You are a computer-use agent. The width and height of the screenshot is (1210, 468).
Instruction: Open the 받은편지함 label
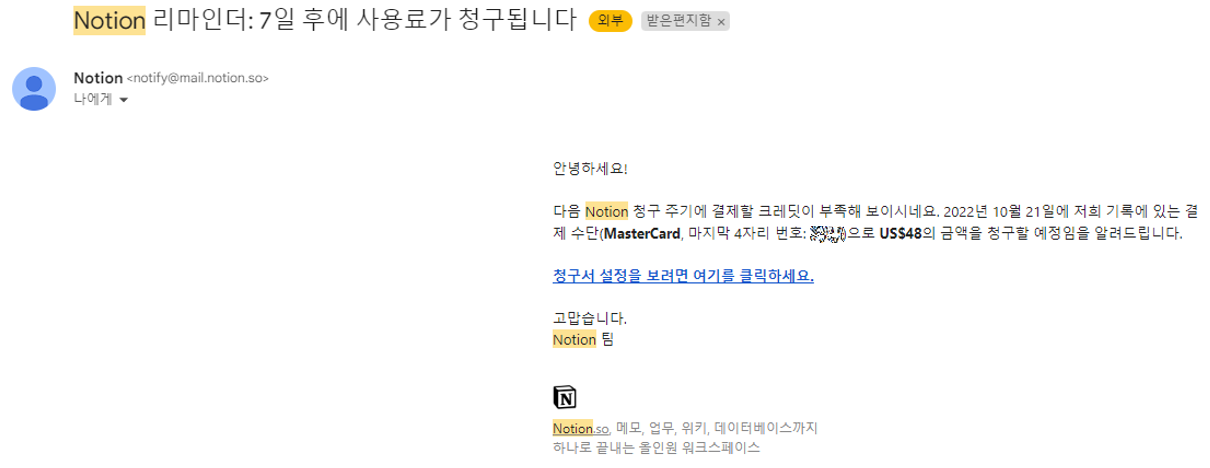point(679,21)
